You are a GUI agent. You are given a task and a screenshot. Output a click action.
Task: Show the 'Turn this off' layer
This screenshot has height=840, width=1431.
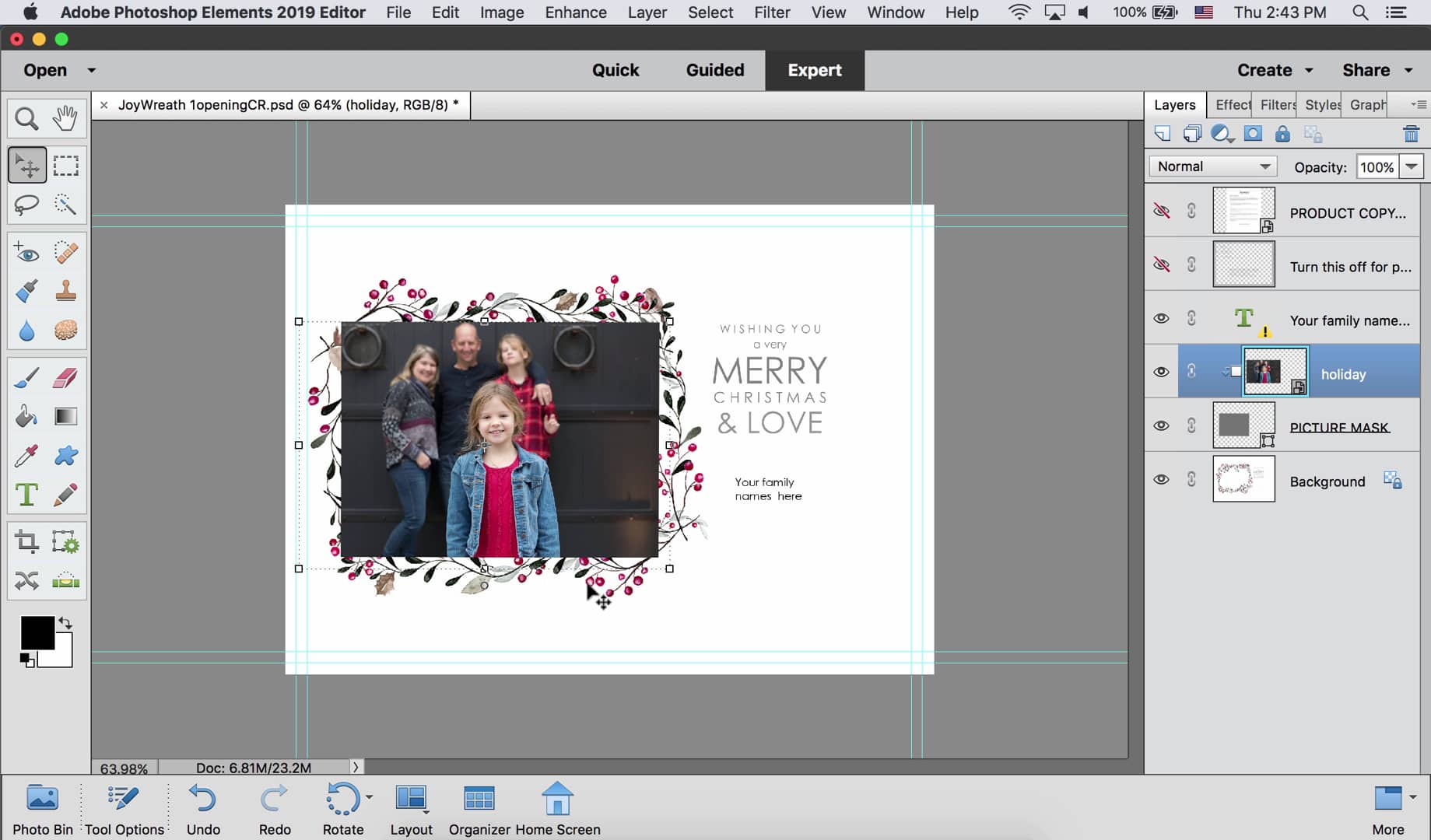tap(1162, 264)
